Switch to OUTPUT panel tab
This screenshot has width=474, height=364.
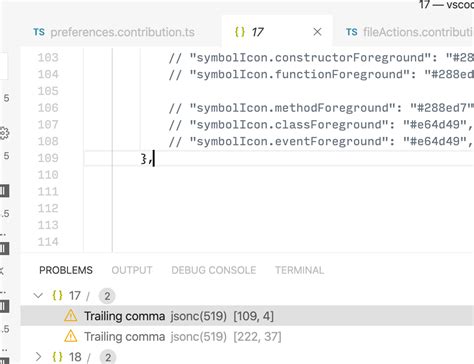(x=132, y=270)
